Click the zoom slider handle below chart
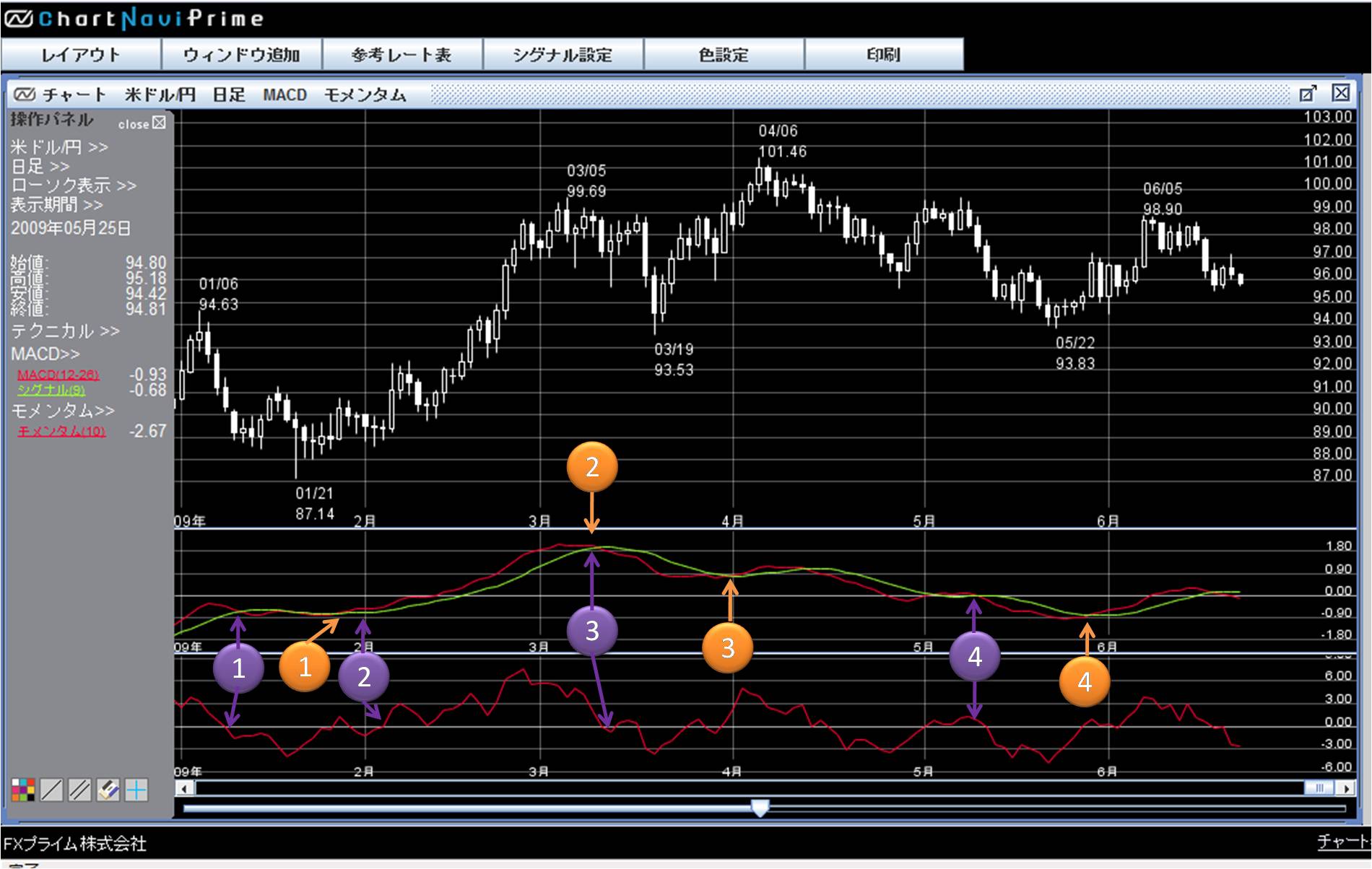1372x869 pixels. click(x=760, y=808)
